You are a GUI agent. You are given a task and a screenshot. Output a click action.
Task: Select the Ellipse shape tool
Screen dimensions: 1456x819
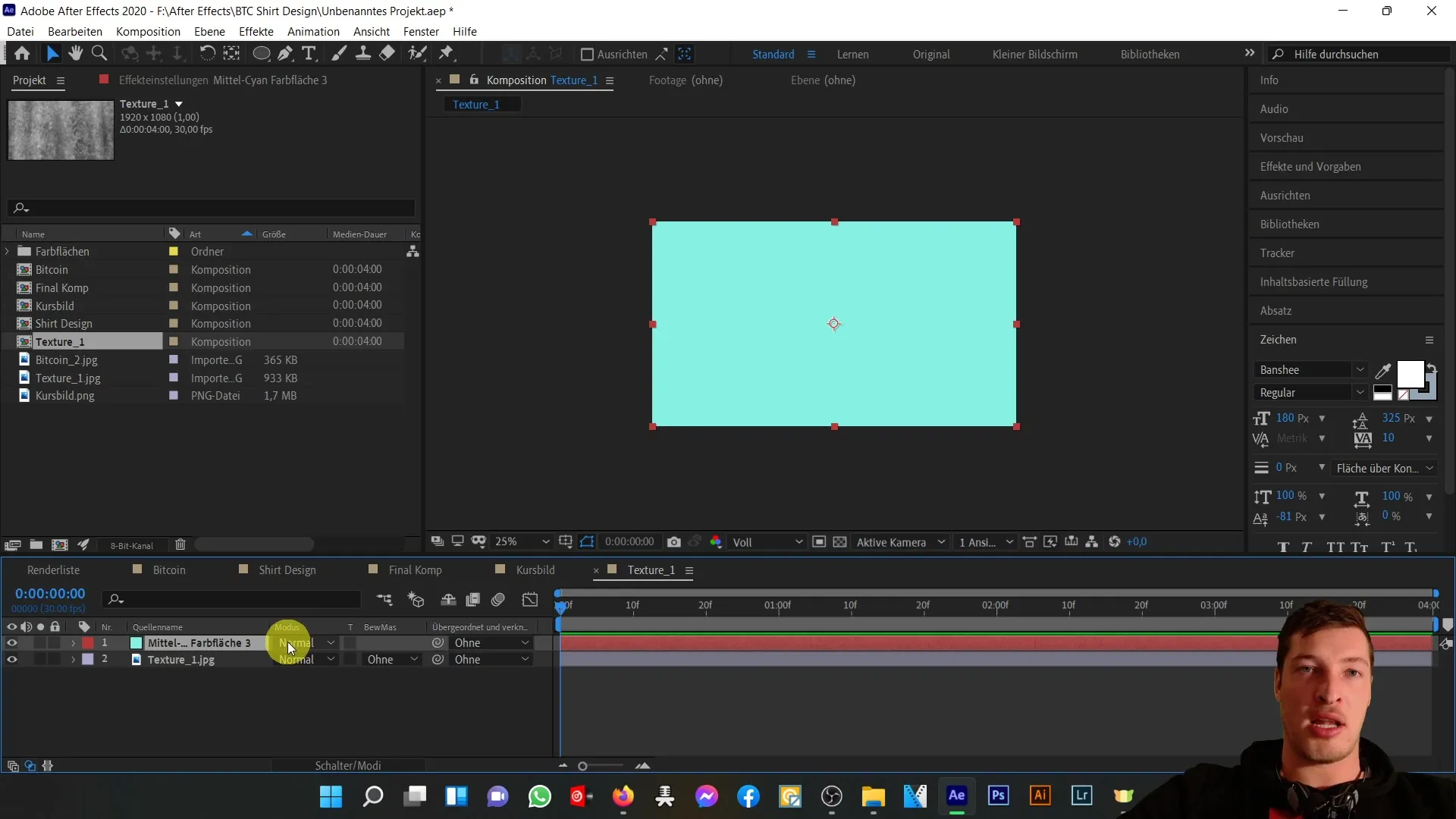(261, 53)
